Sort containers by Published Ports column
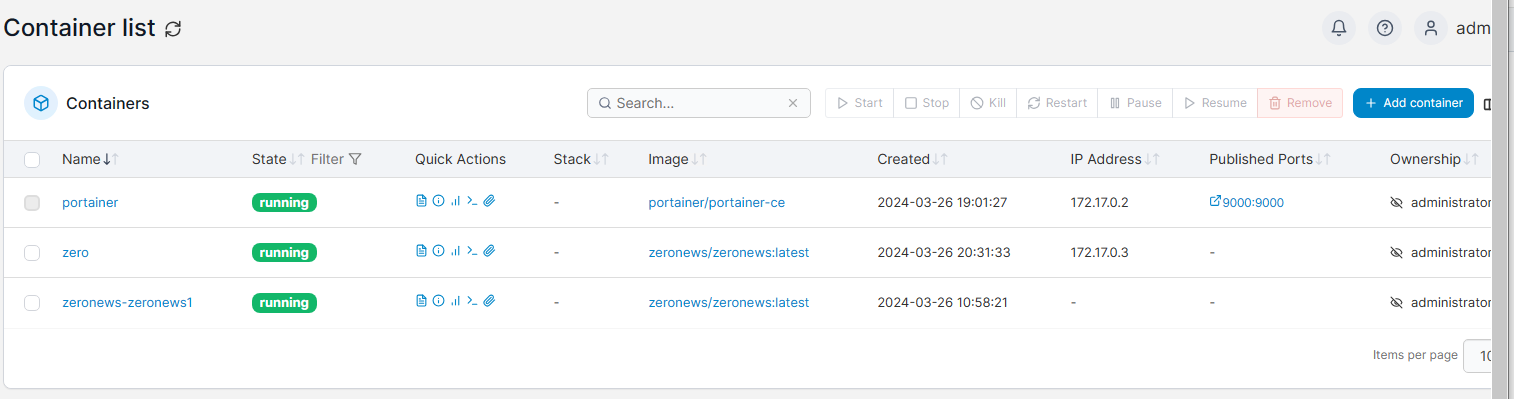1514x399 pixels. click(x=1270, y=159)
